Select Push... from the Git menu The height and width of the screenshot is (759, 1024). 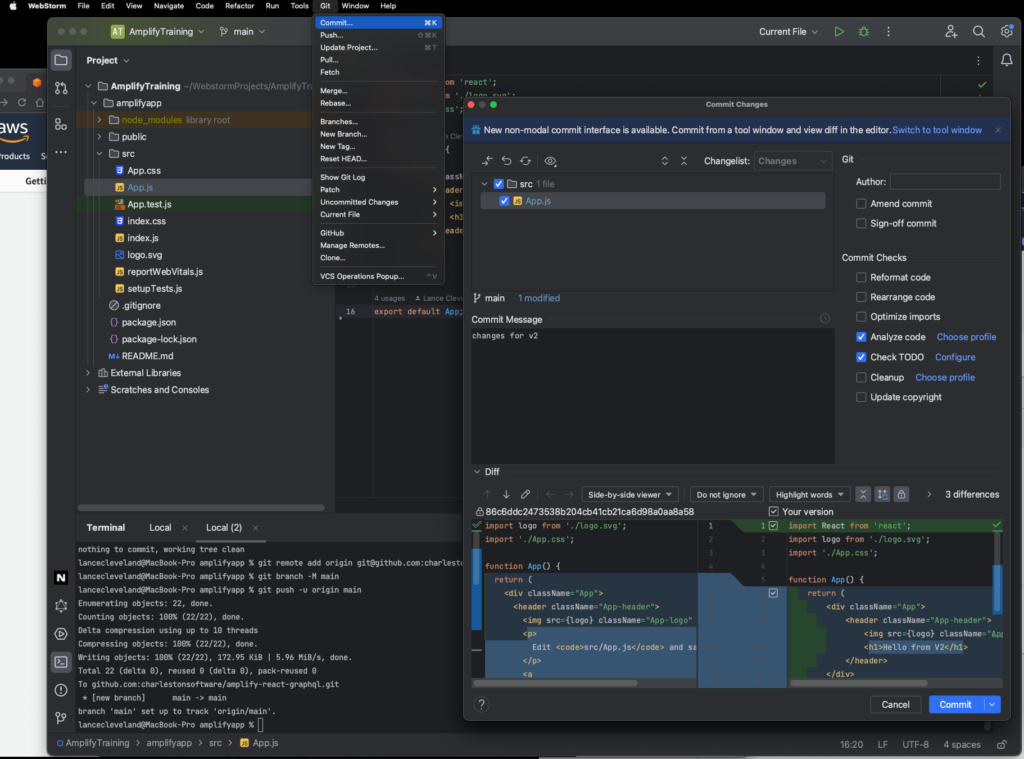click(x=332, y=35)
